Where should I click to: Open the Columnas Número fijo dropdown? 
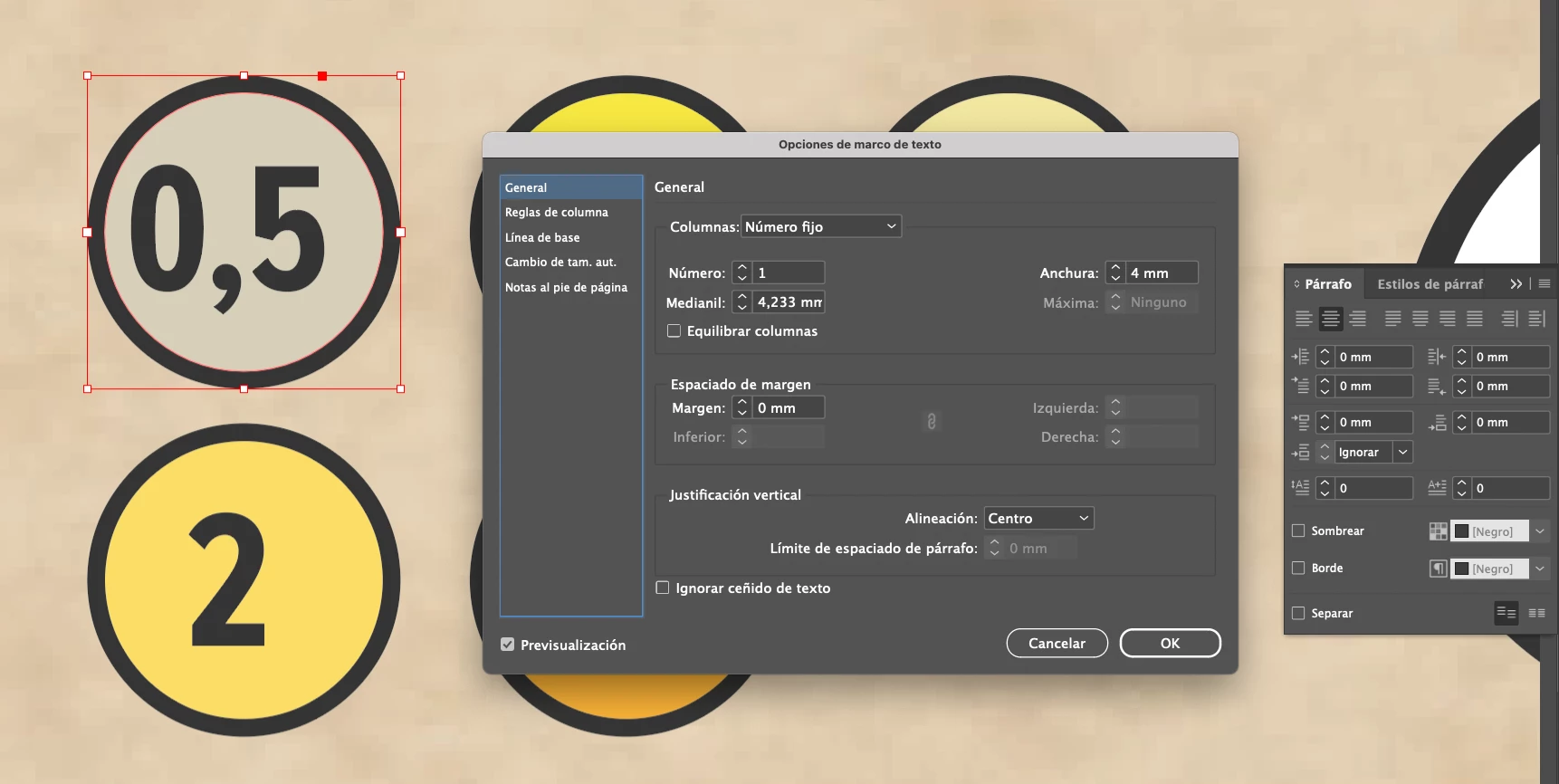821,226
